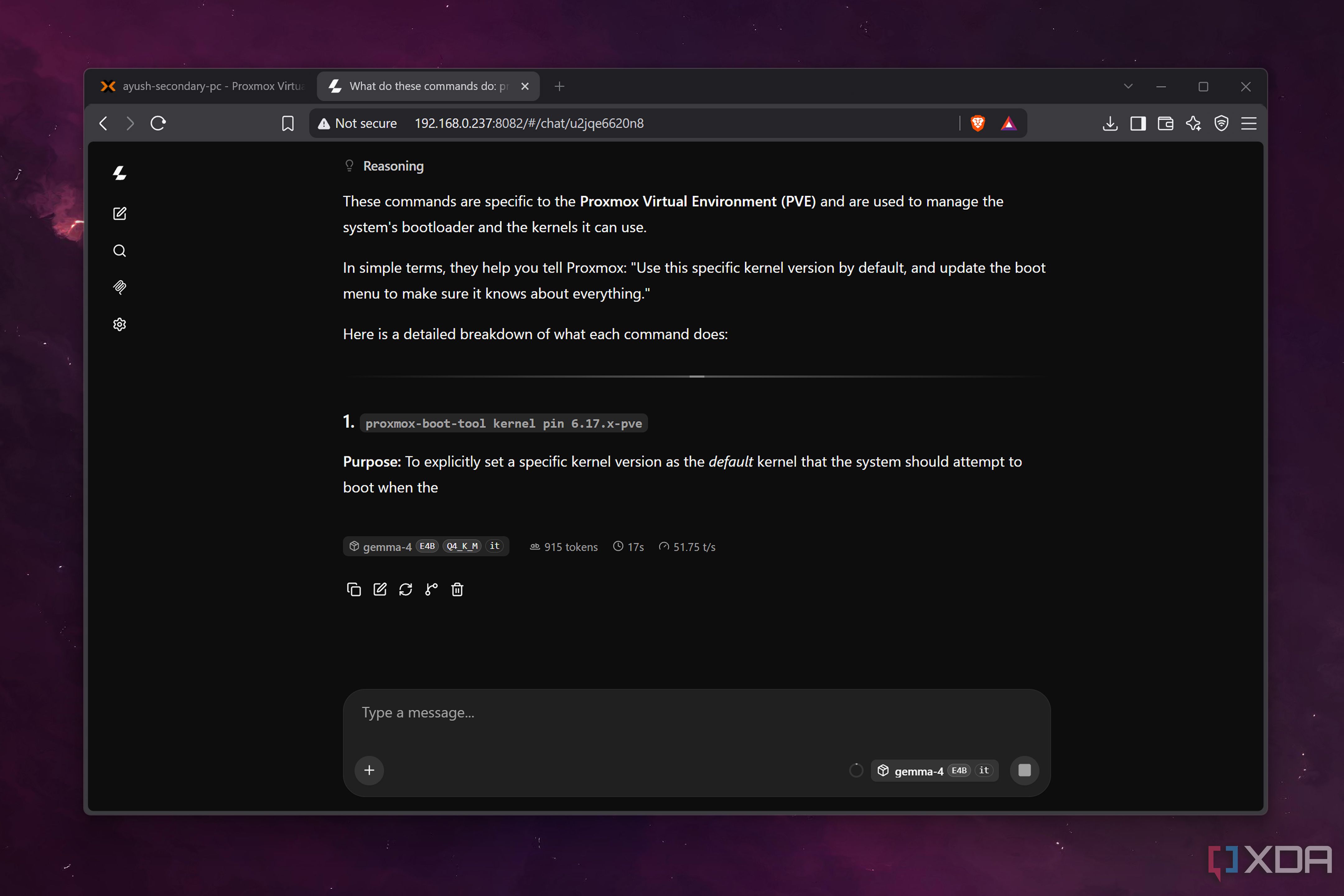Click the plus attachment button
This screenshot has width=1344, height=896.
point(369,770)
